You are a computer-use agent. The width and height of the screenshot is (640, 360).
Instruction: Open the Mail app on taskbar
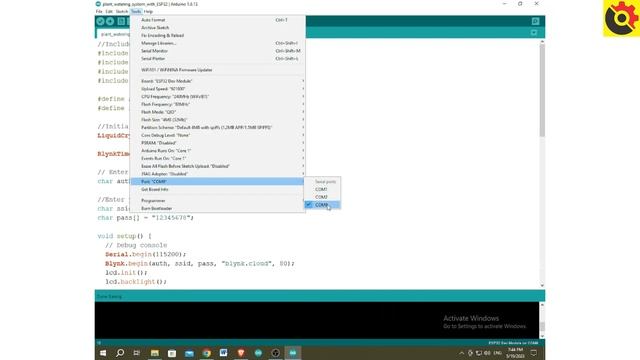pos(189,353)
